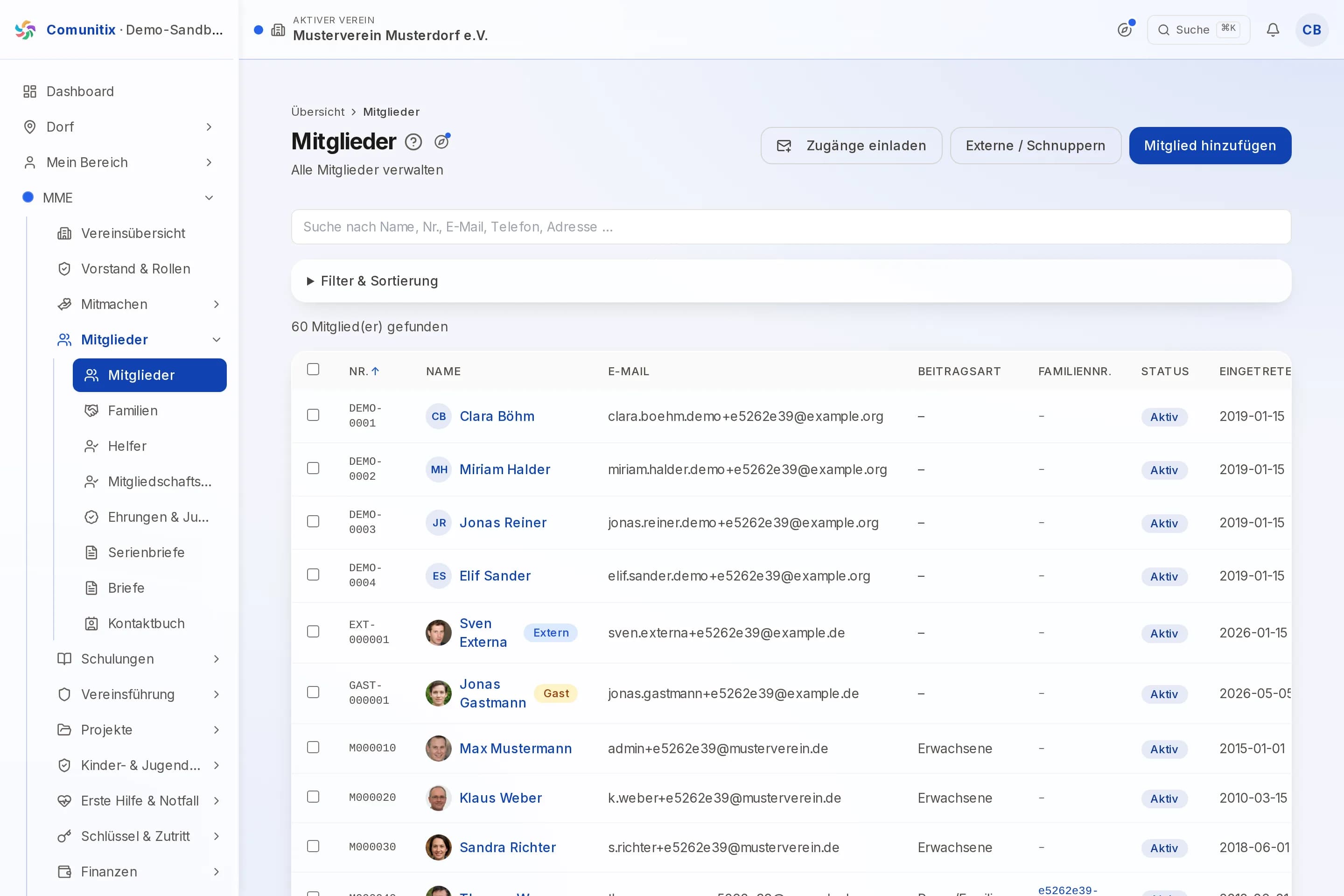
Task: Expand the Projekte chevron
Action: point(217,729)
